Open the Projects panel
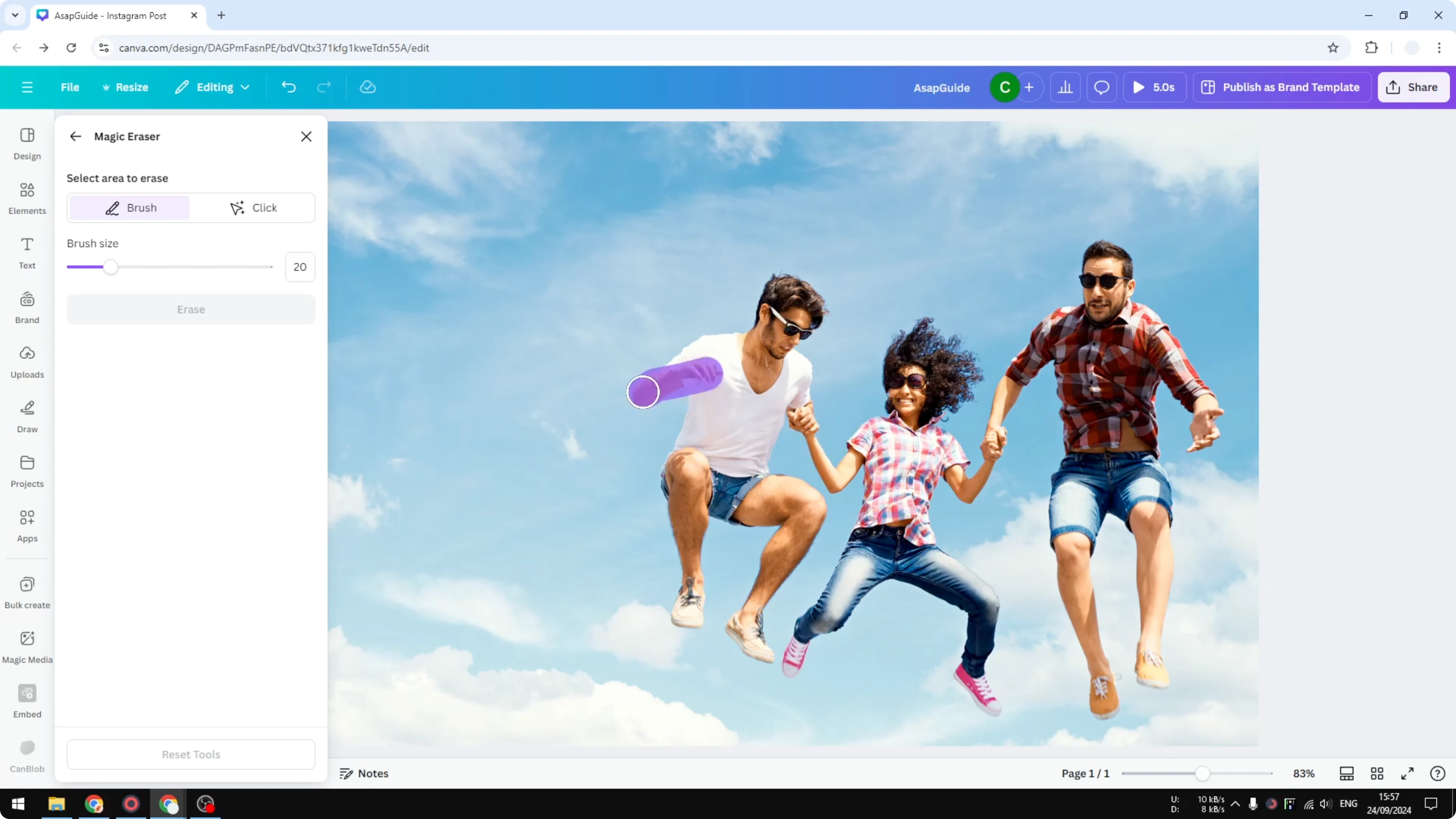Viewport: 1456px width, 819px height. point(27,471)
